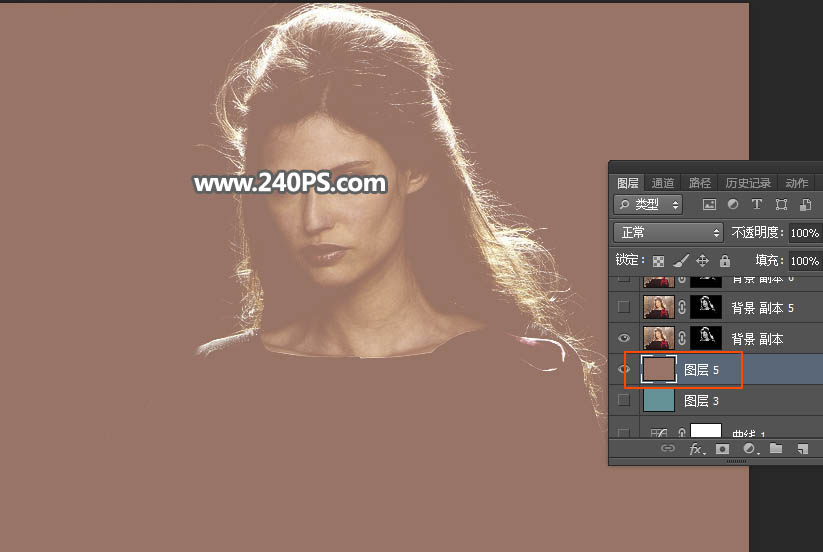Select mask thumbnail of 背景 副本
The width and height of the screenshot is (823, 552).
pyautogui.click(x=706, y=338)
